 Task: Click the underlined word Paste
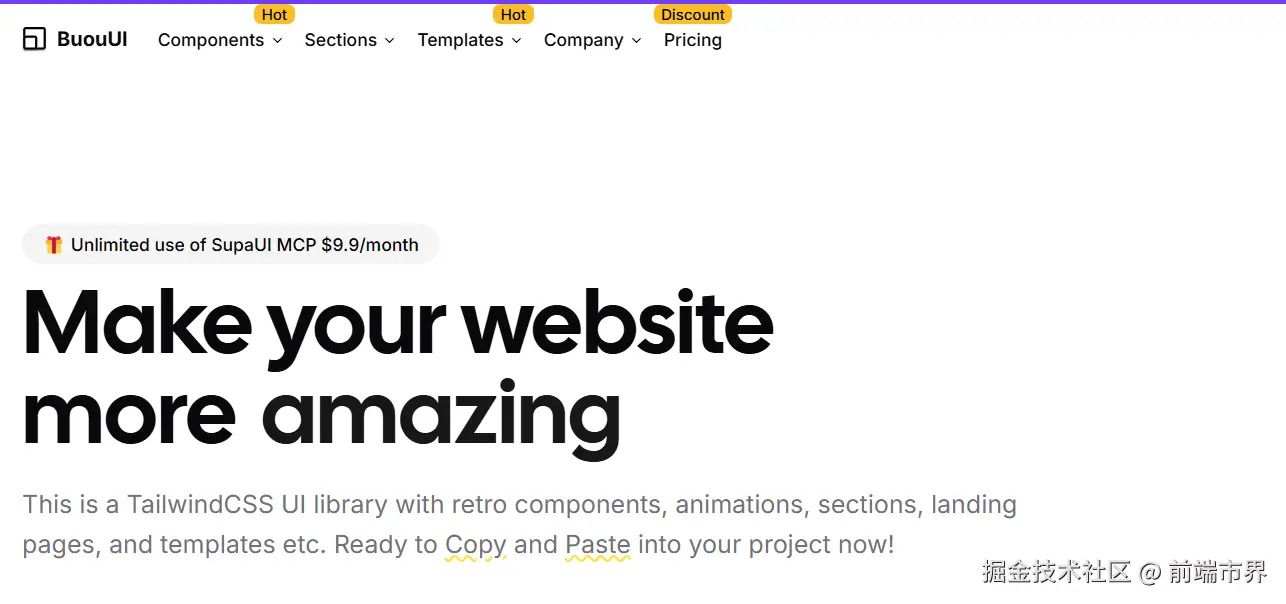[x=597, y=545]
